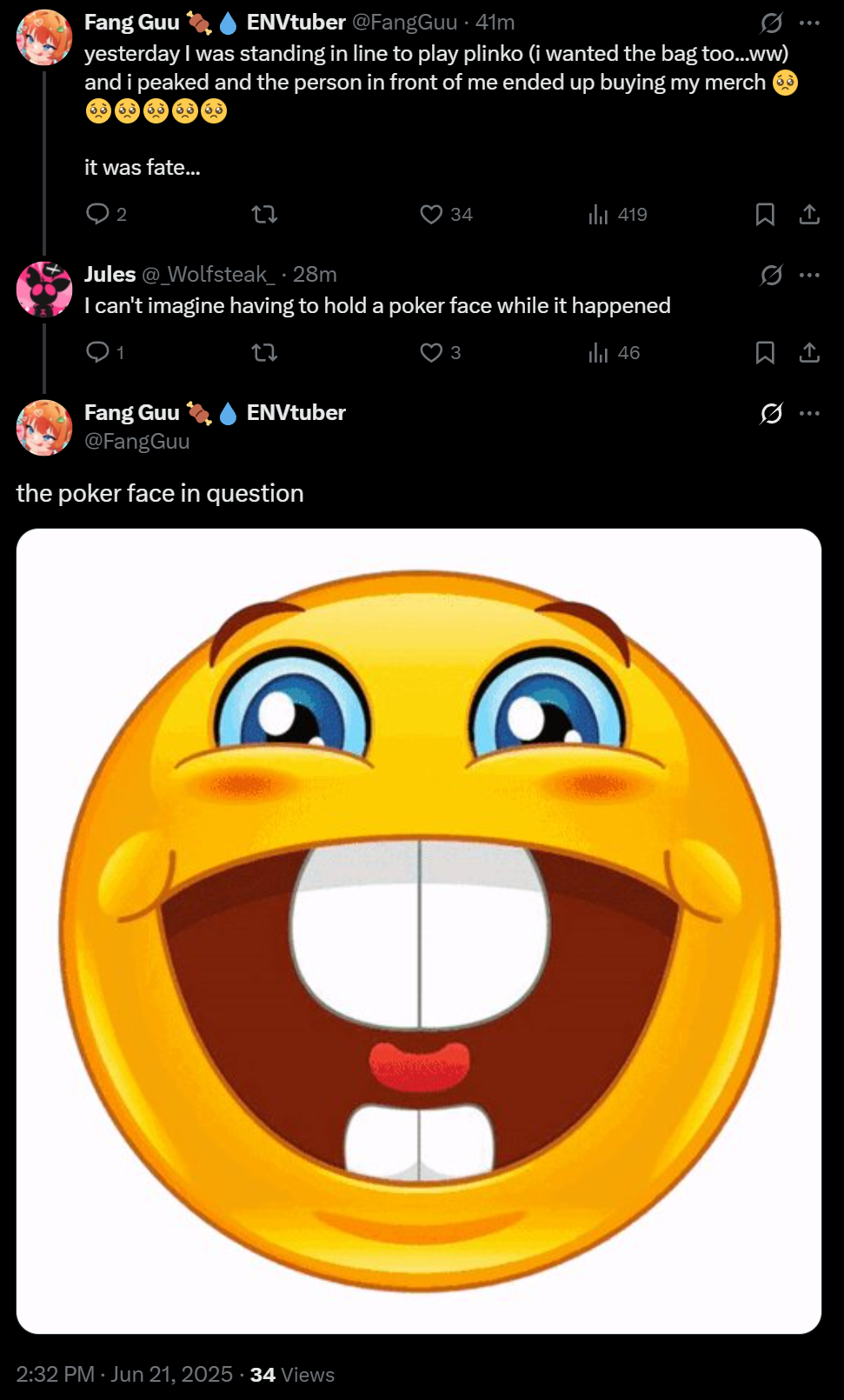This screenshot has width=844, height=1400.
Task: View analytics showing 419 views
Action: (599, 214)
